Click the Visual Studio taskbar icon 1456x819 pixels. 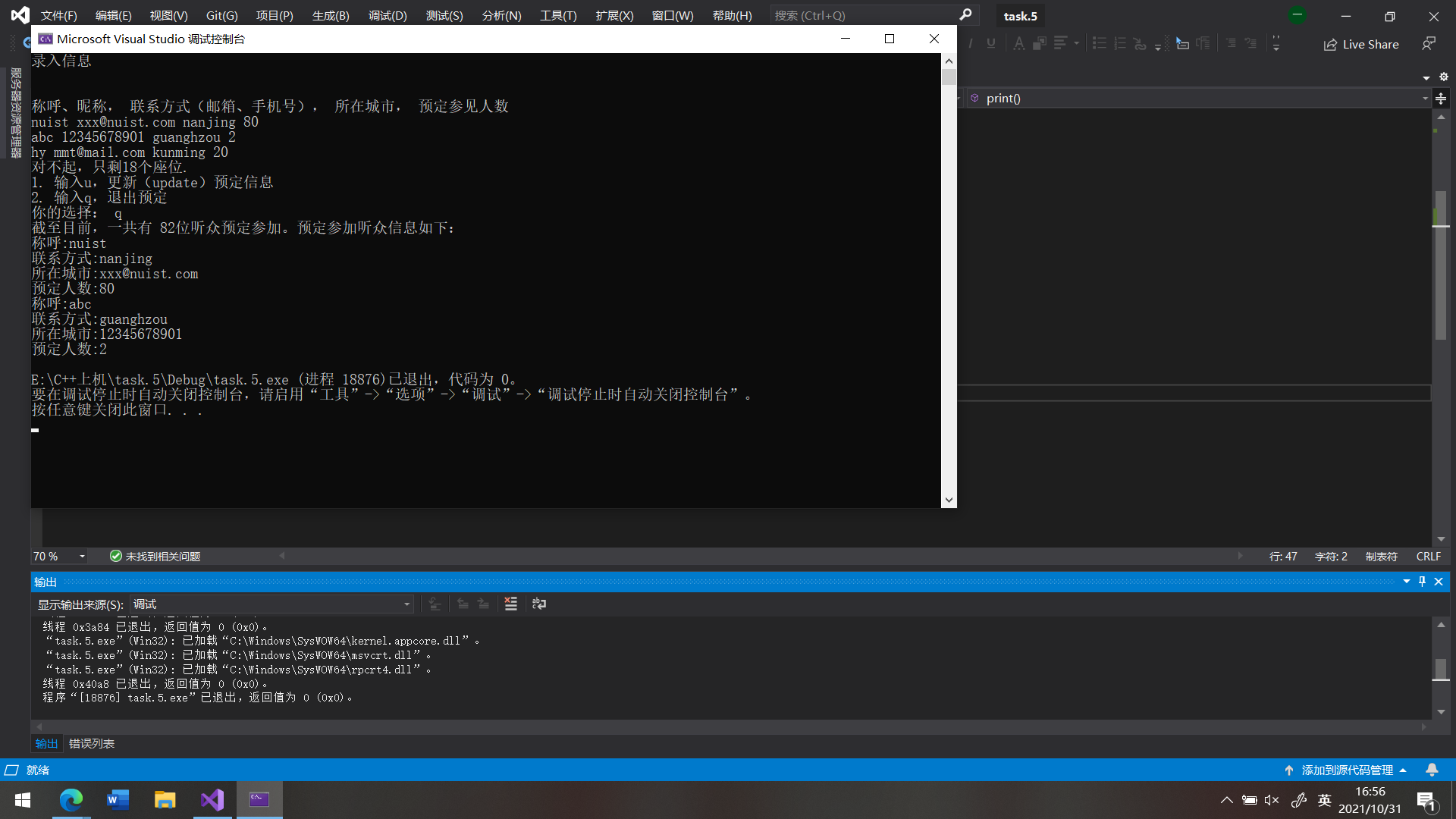click(212, 800)
